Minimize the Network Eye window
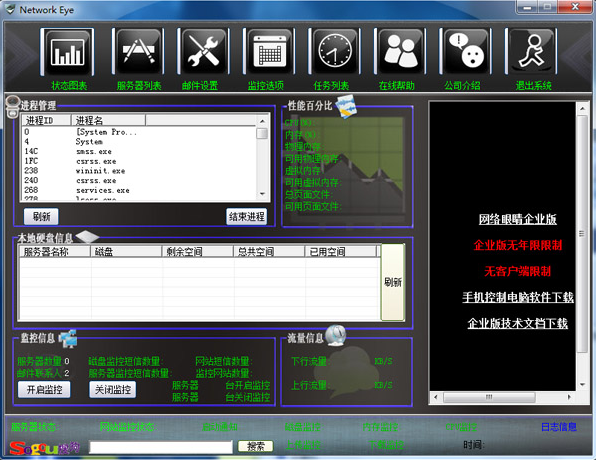This screenshot has width=596, height=460. 528,7
